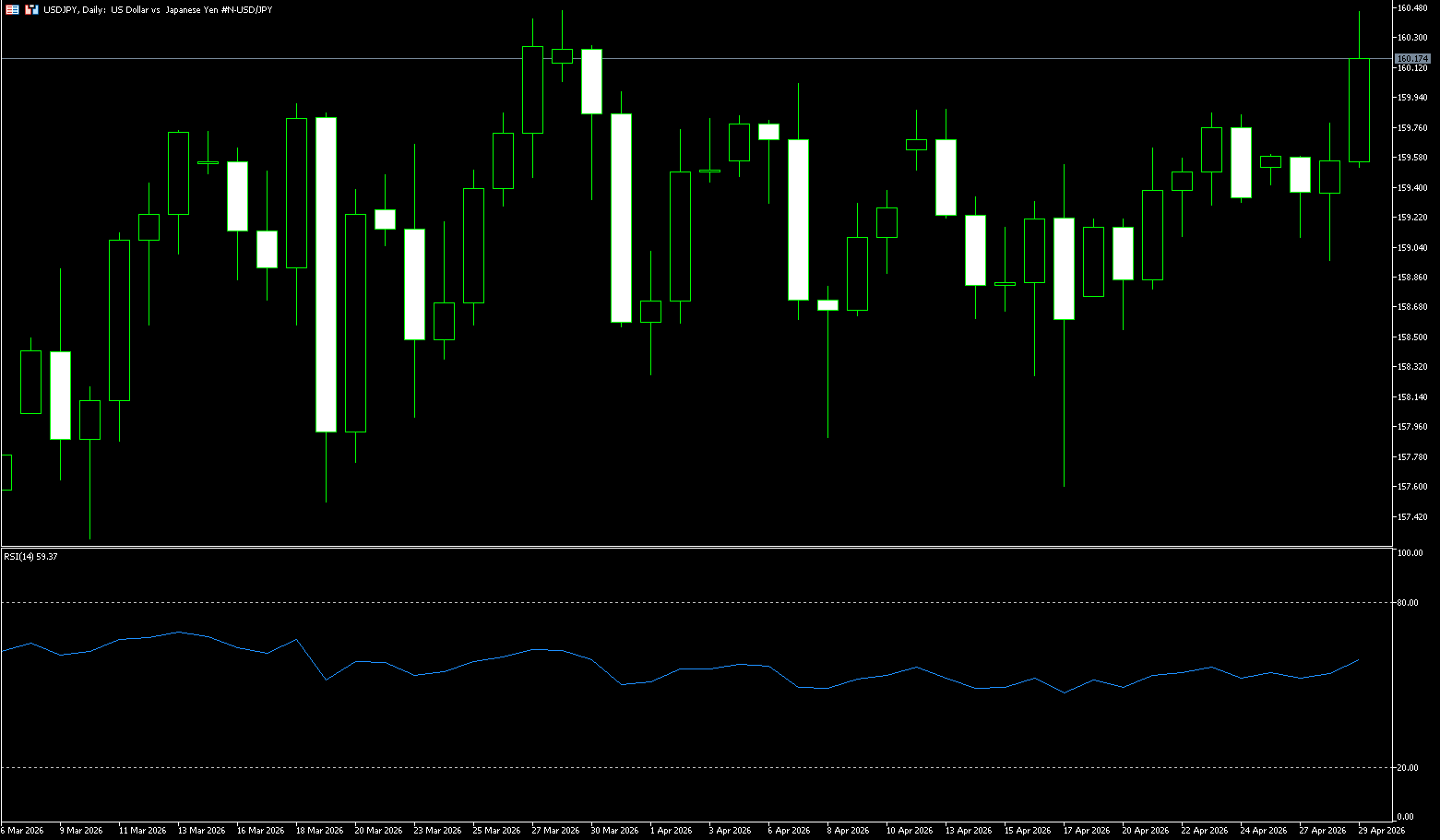Select the RSI 20.00 oversold level line
The height and width of the screenshot is (840, 1440).
[692, 767]
